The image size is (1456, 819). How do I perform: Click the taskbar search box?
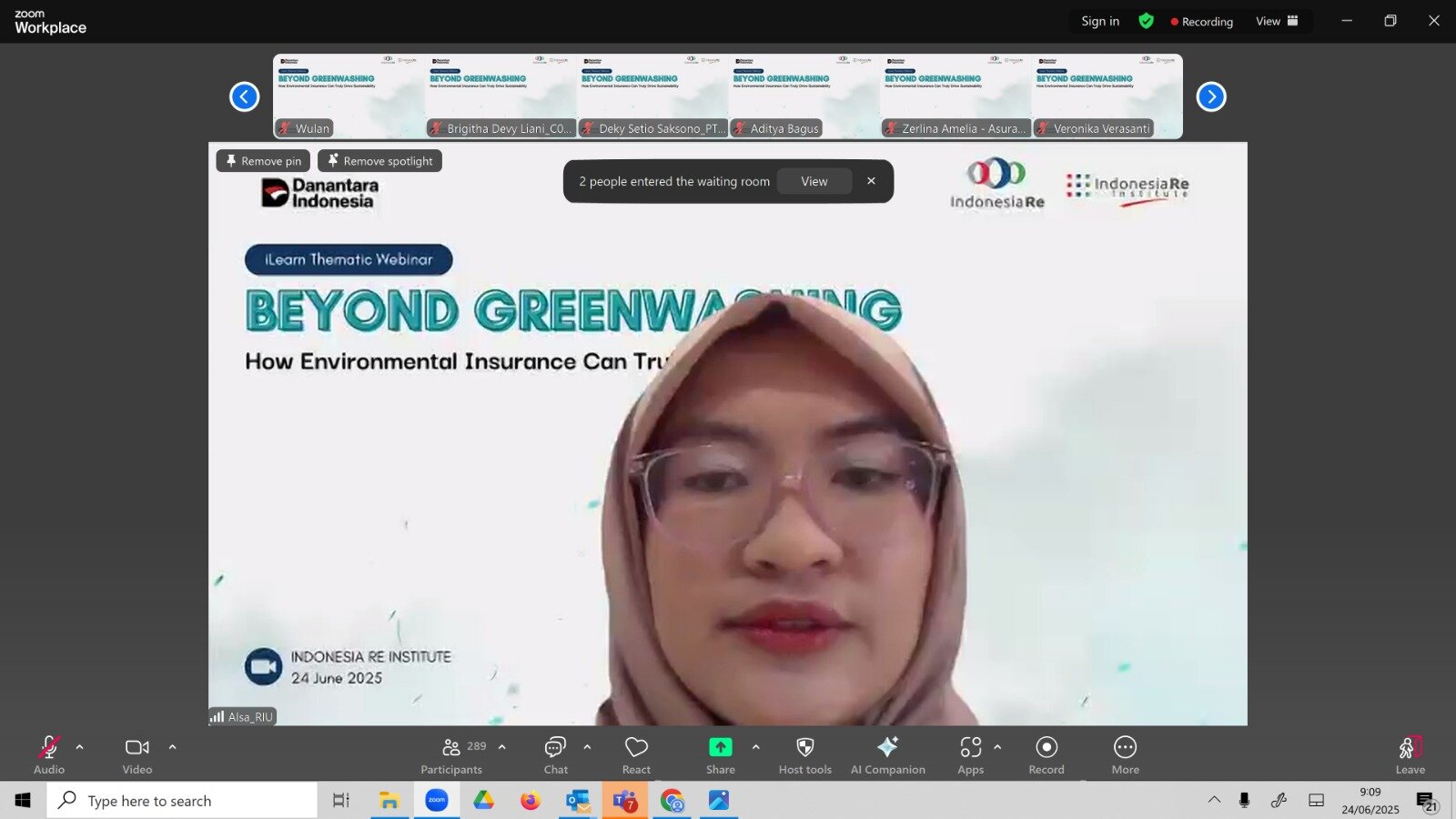coord(182,800)
